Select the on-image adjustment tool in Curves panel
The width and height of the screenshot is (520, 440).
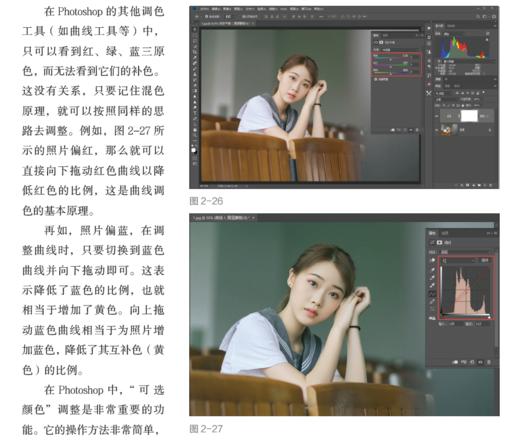pos(433,260)
